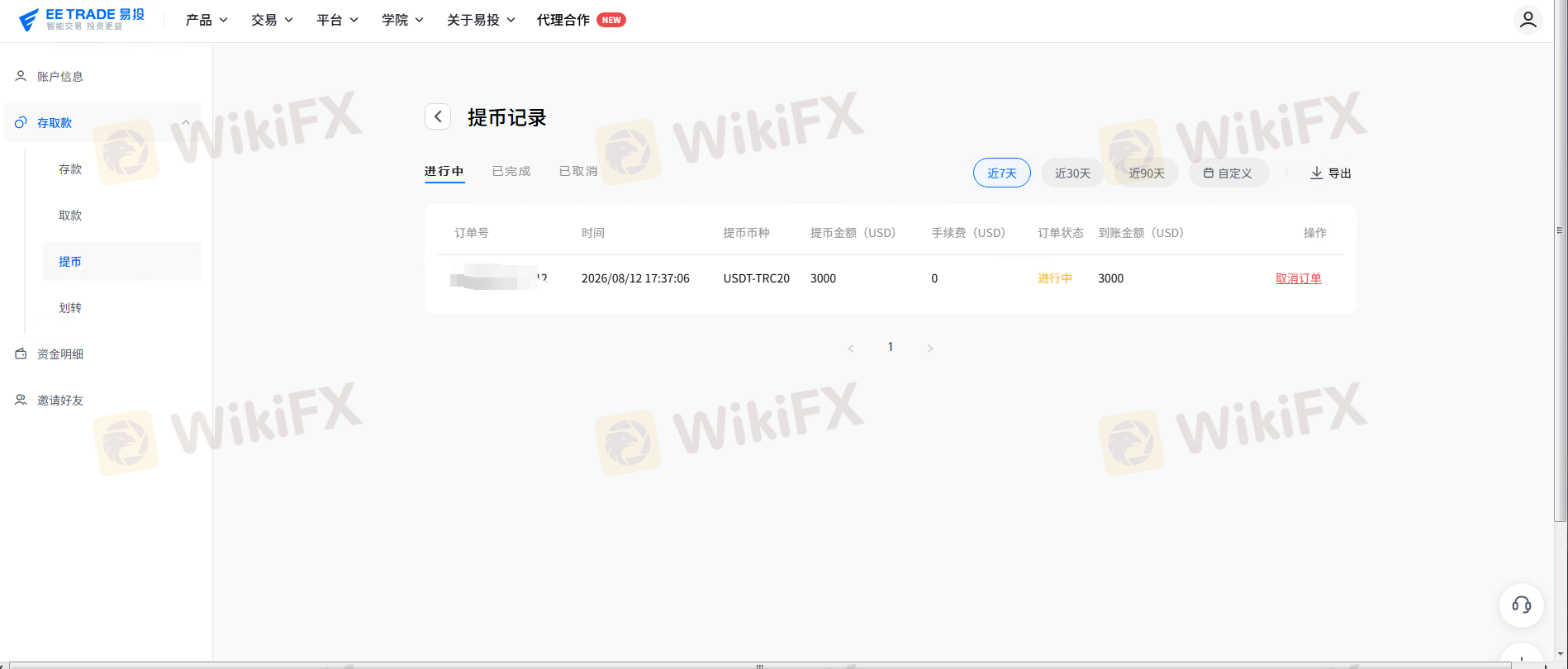
Task: Click the 时间 column header
Action: [x=593, y=233]
